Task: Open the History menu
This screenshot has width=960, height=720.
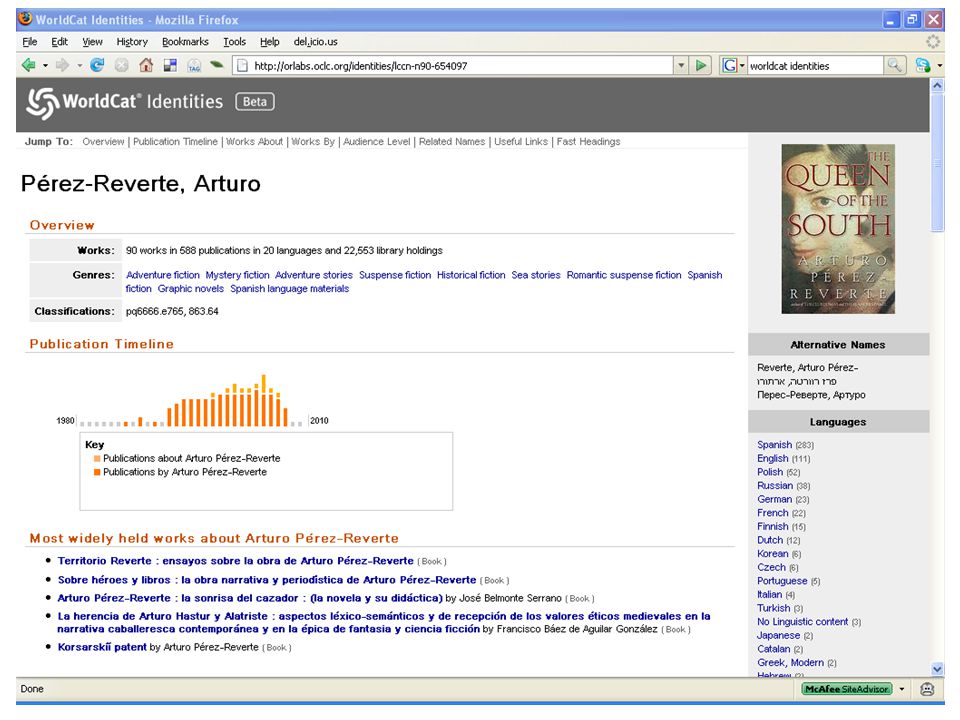Action: (132, 42)
